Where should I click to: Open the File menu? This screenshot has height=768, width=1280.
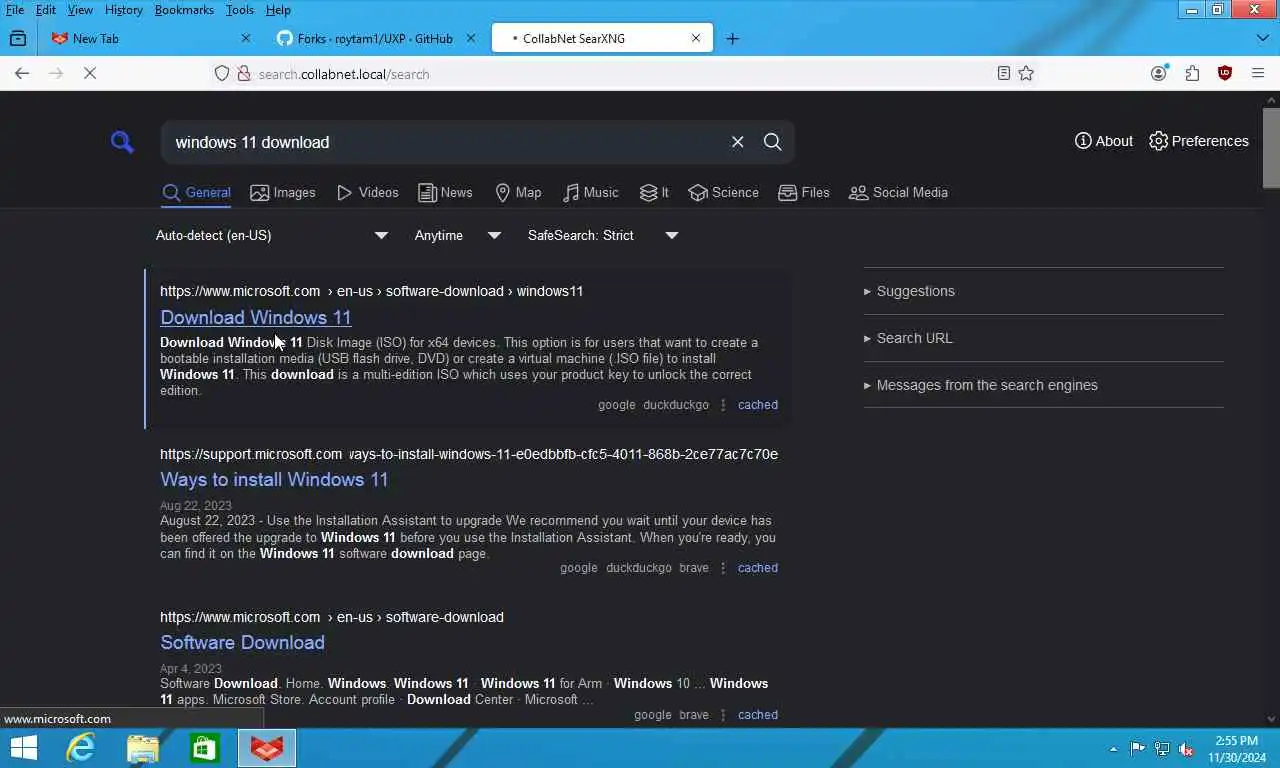[x=15, y=9]
